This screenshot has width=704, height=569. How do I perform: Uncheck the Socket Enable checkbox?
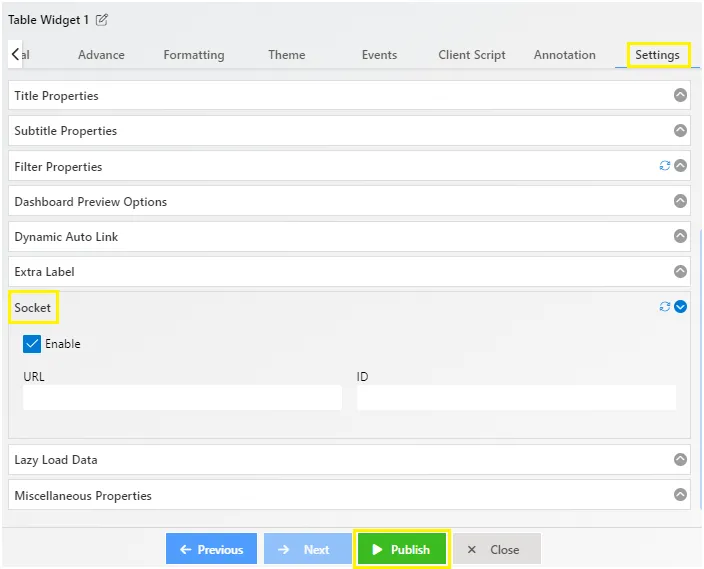(32, 344)
